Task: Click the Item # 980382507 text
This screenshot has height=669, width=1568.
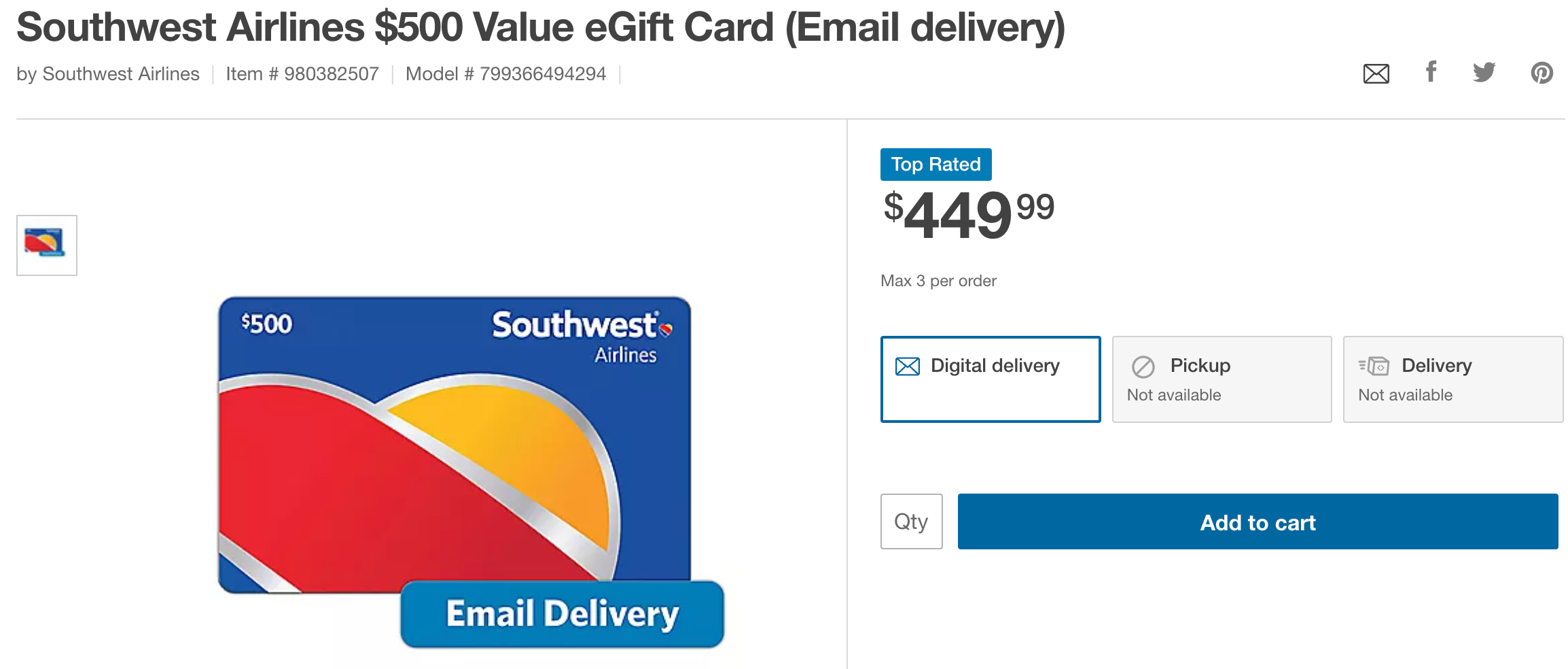Action: click(302, 73)
